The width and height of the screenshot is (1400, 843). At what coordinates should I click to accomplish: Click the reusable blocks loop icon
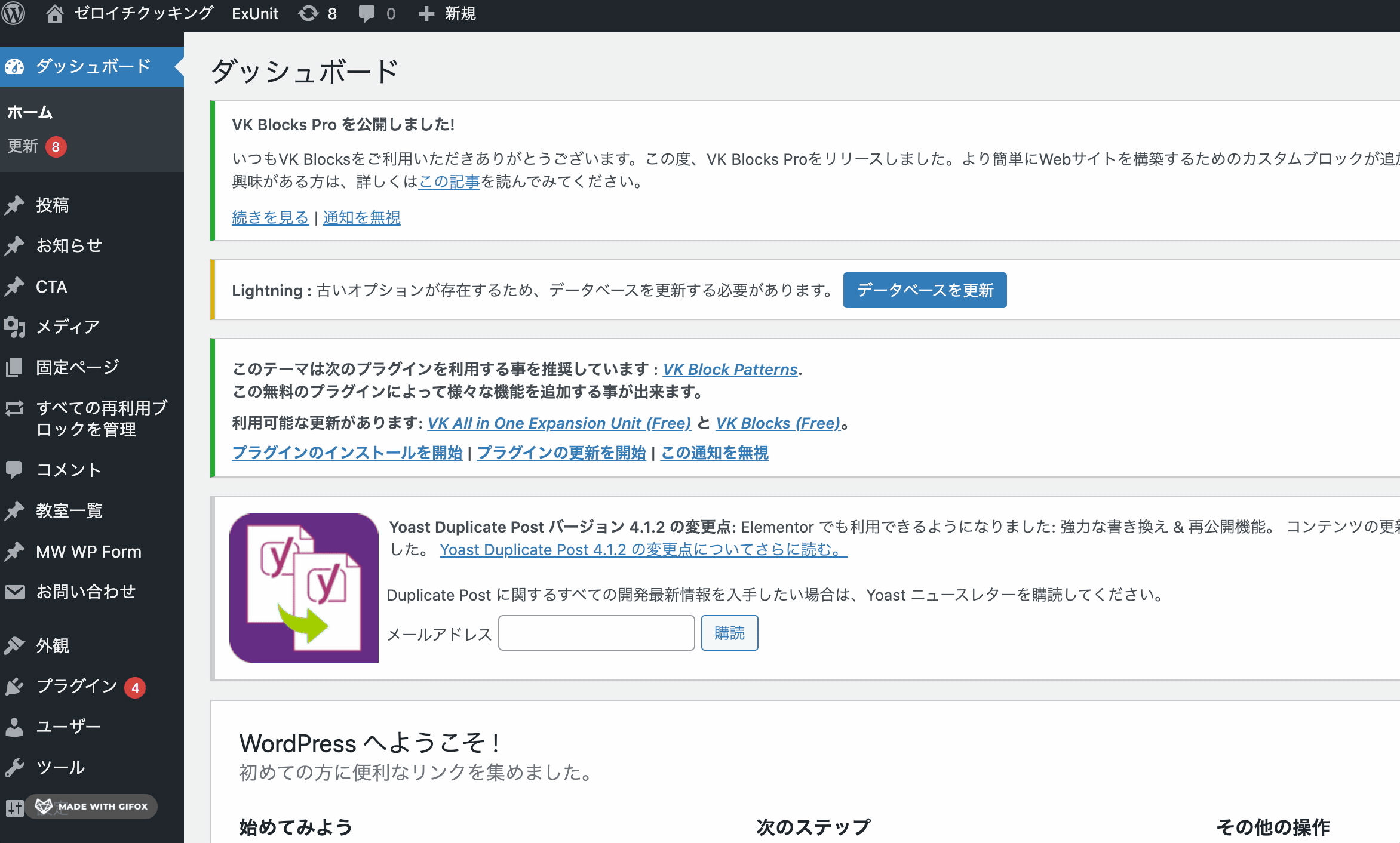[14, 408]
